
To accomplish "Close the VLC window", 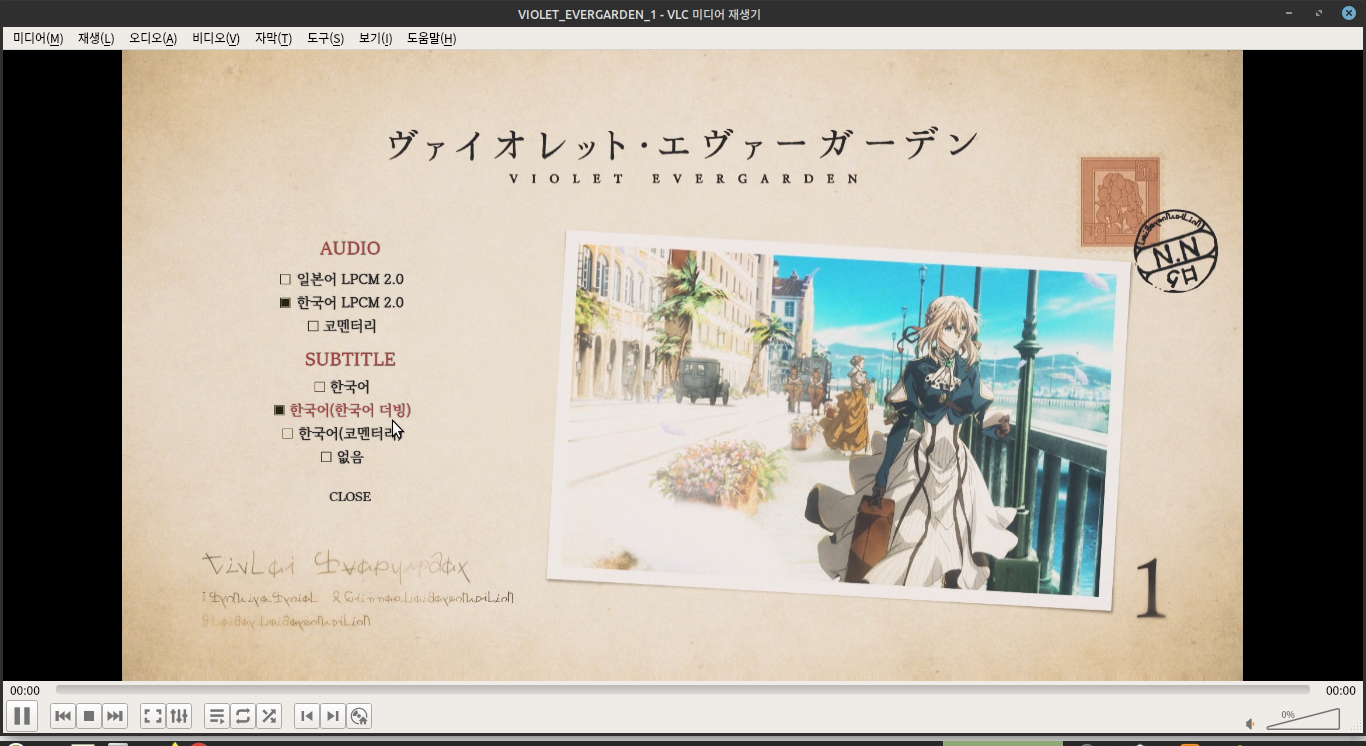I will click(1348, 13).
